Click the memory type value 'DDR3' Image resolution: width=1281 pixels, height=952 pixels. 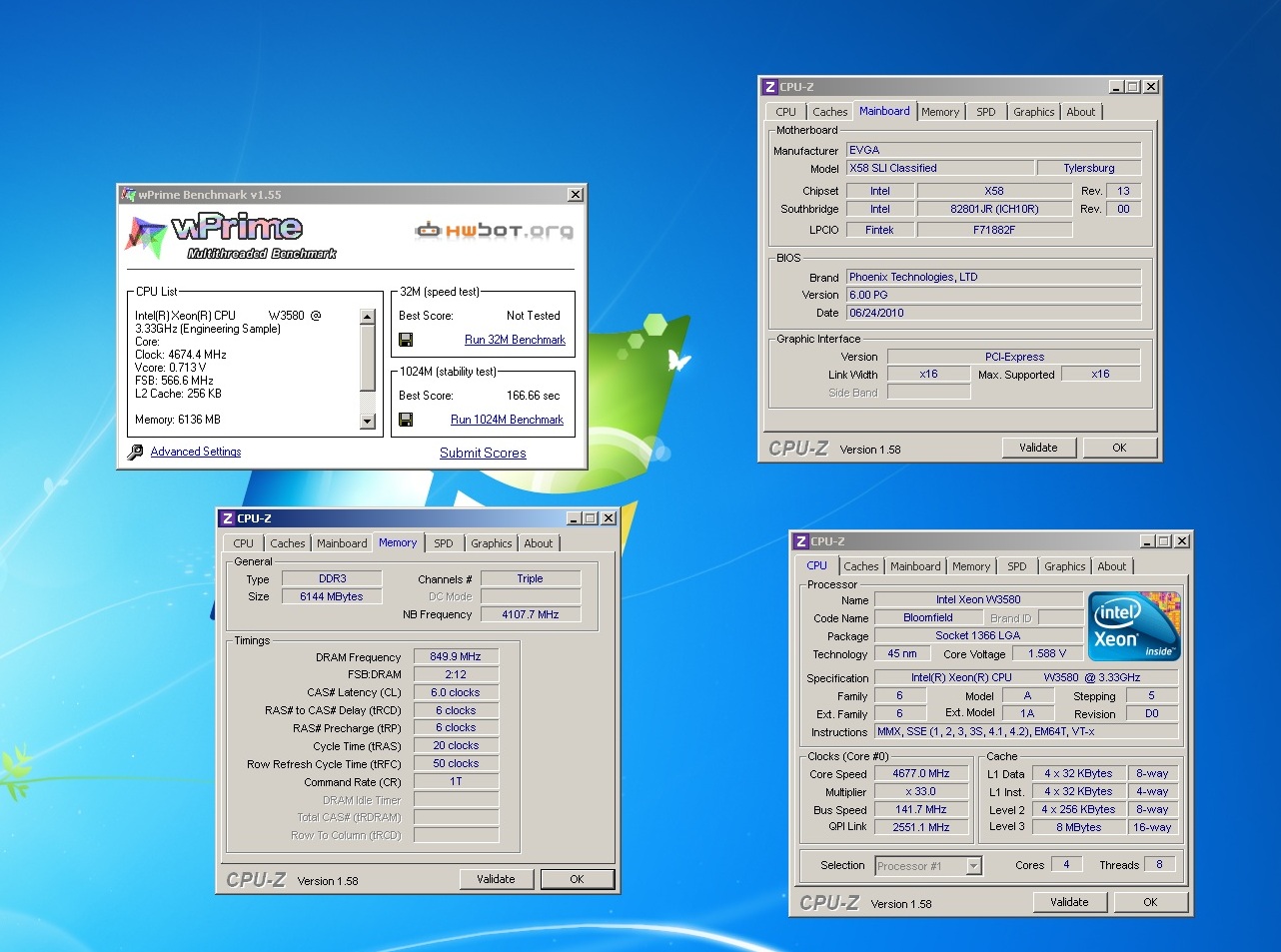pyautogui.click(x=332, y=578)
